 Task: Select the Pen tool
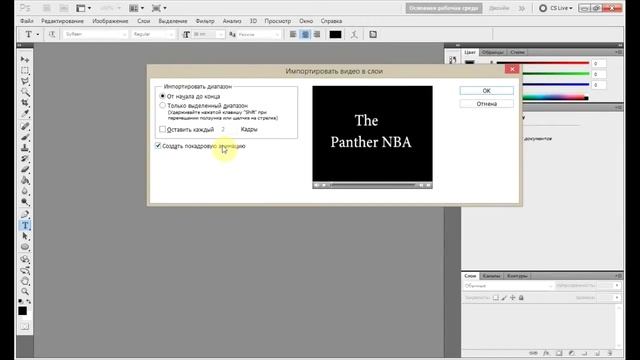[x=25, y=214]
